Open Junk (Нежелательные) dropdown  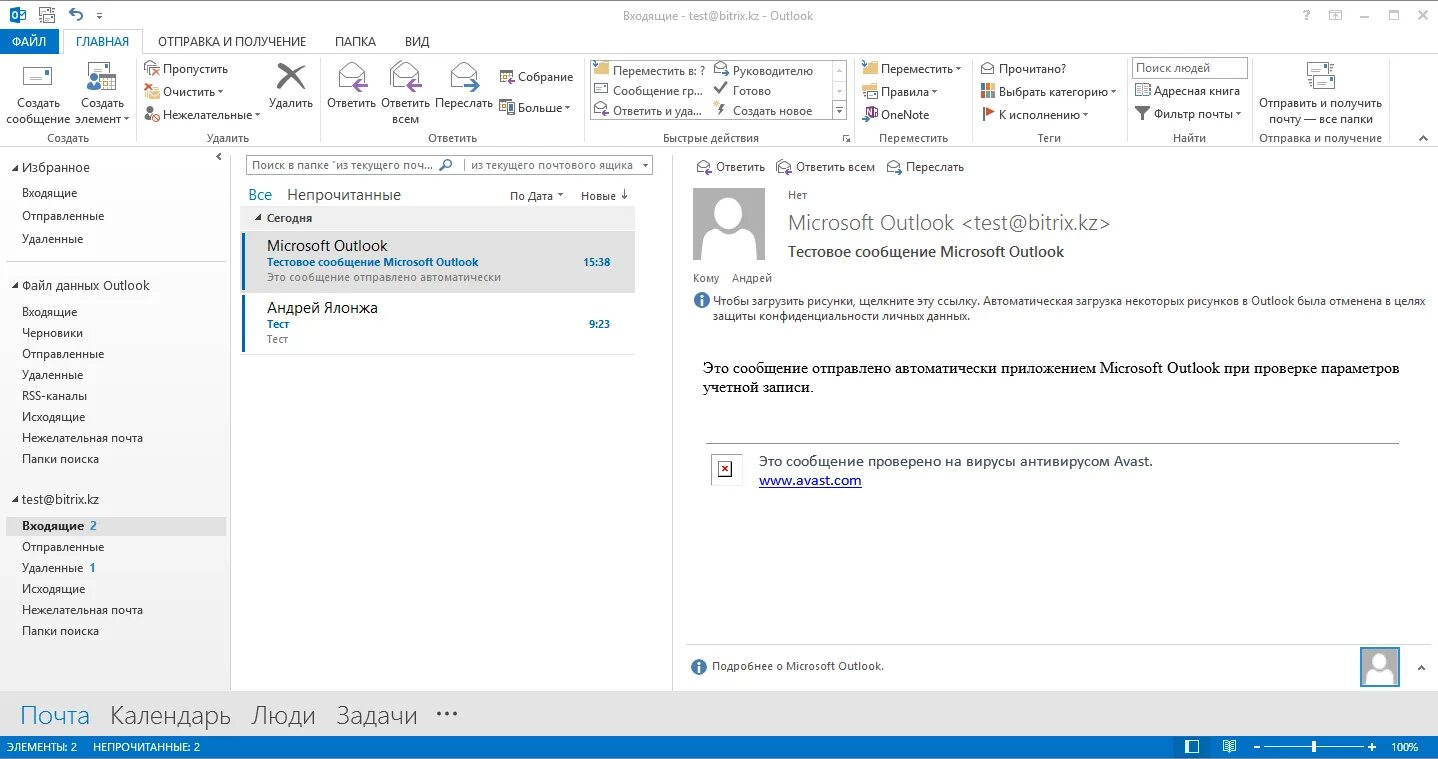coord(202,115)
